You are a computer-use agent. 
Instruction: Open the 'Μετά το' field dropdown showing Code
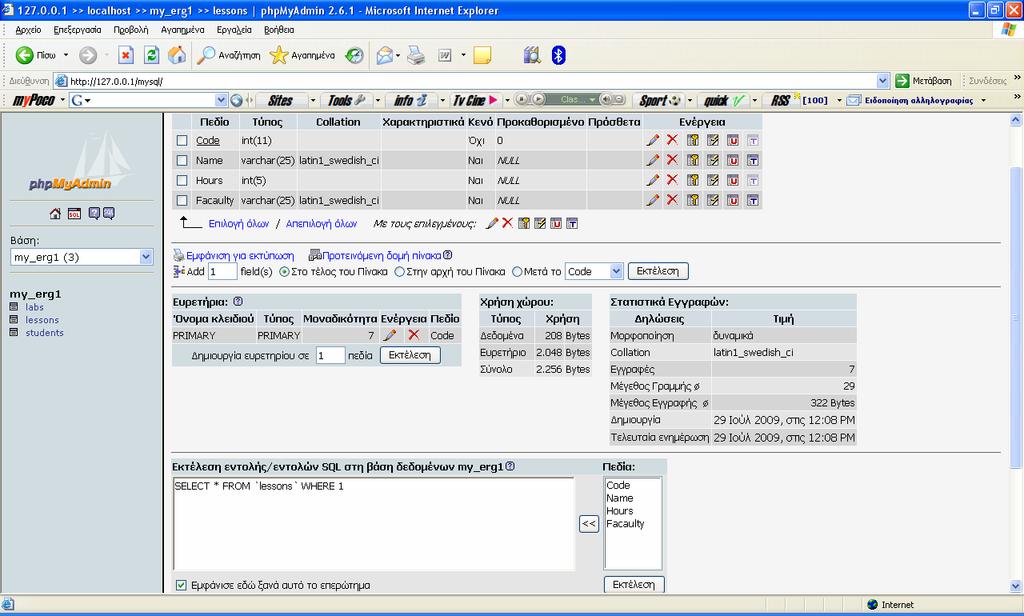[594, 271]
